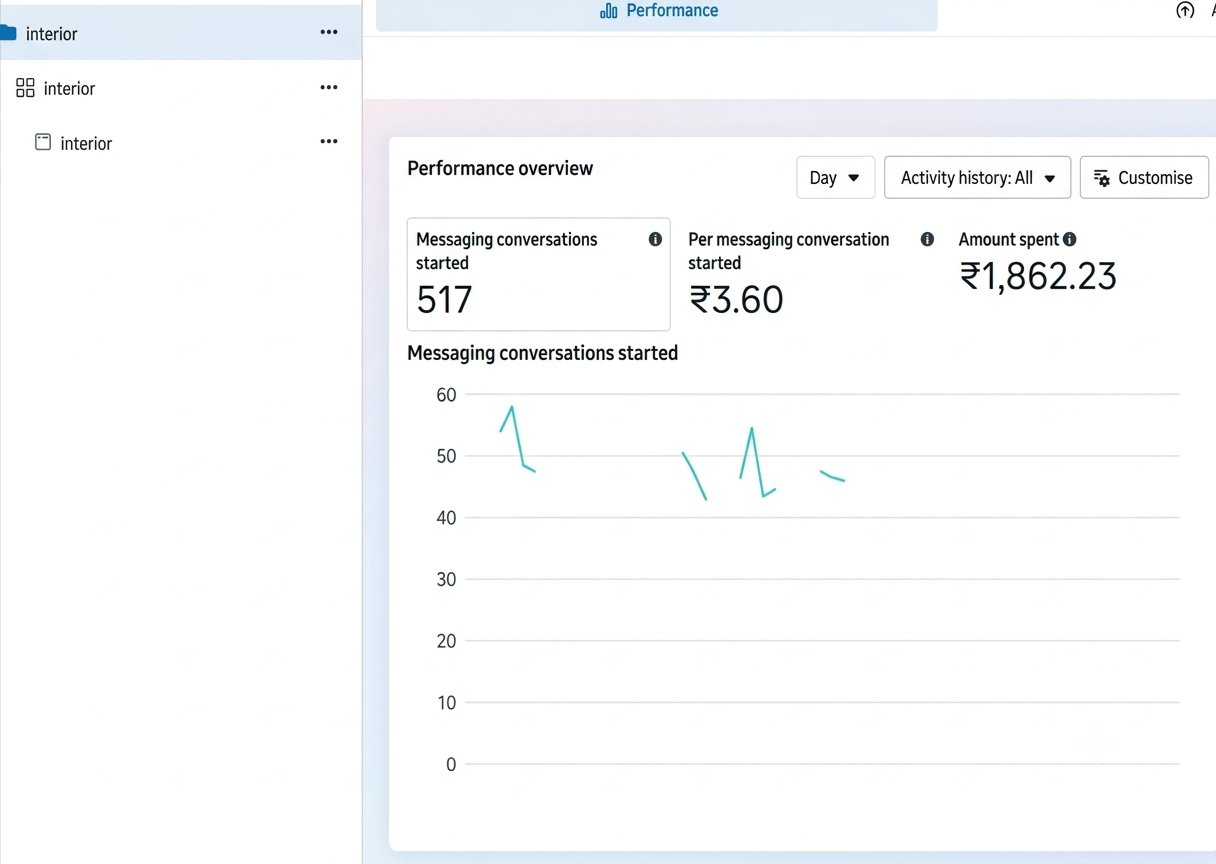This screenshot has width=1216, height=864.
Task: Click the ₹1,862.23 amount spent value
Action: [x=1037, y=276]
